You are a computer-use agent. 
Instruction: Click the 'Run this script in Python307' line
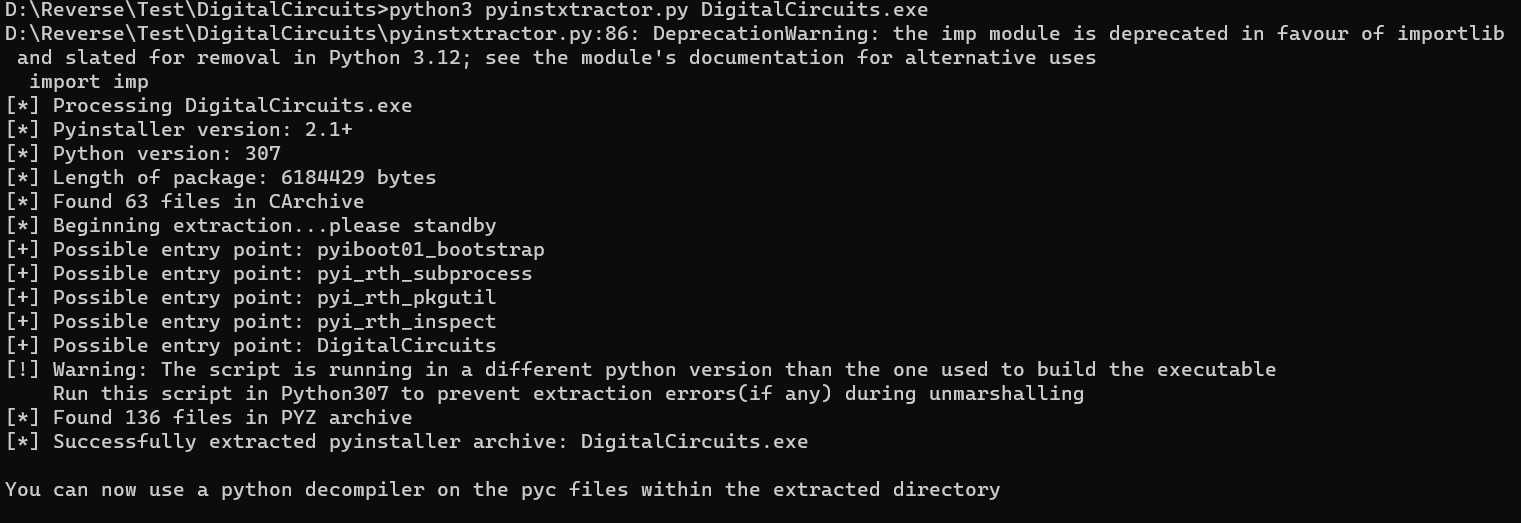click(568, 394)
